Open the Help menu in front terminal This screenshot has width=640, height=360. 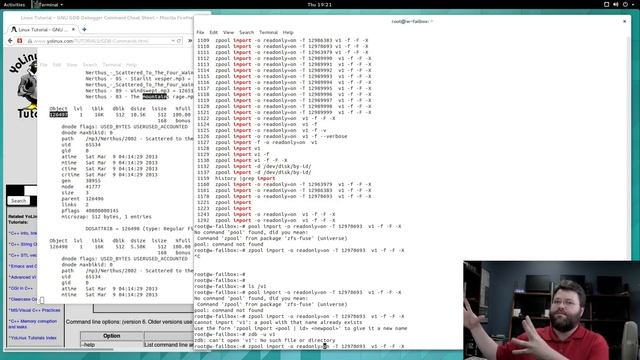[288, 32]
